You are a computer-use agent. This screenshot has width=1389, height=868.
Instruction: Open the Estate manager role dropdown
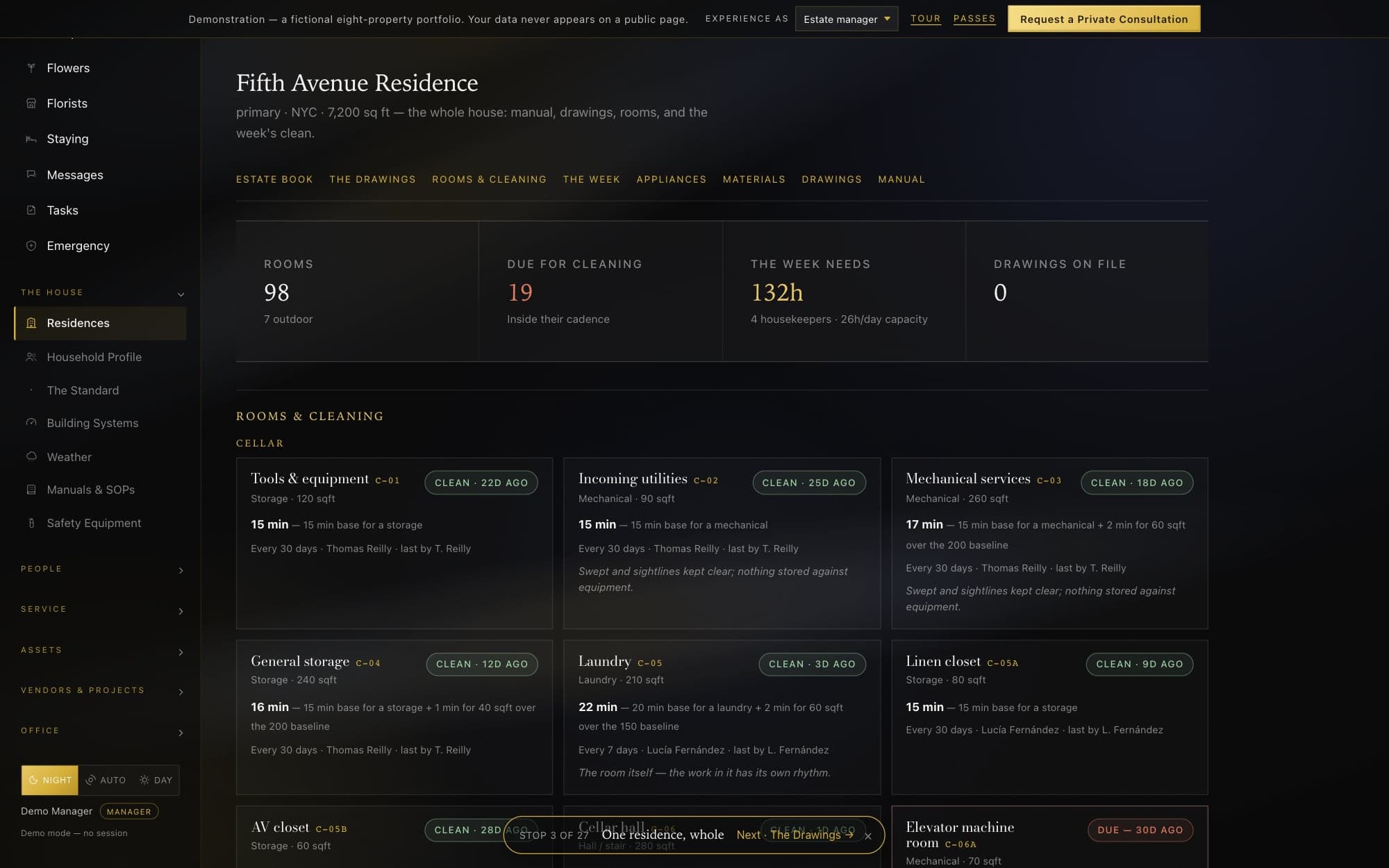pyautogui.click(x=846, y=19)
